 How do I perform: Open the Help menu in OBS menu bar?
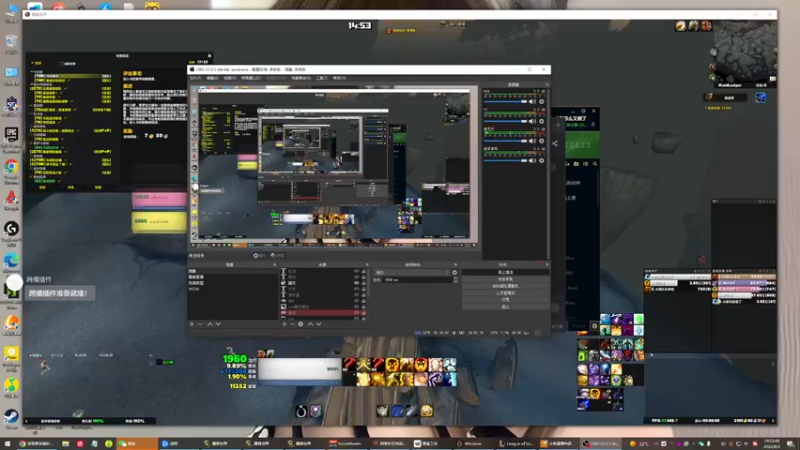[339, 78]
